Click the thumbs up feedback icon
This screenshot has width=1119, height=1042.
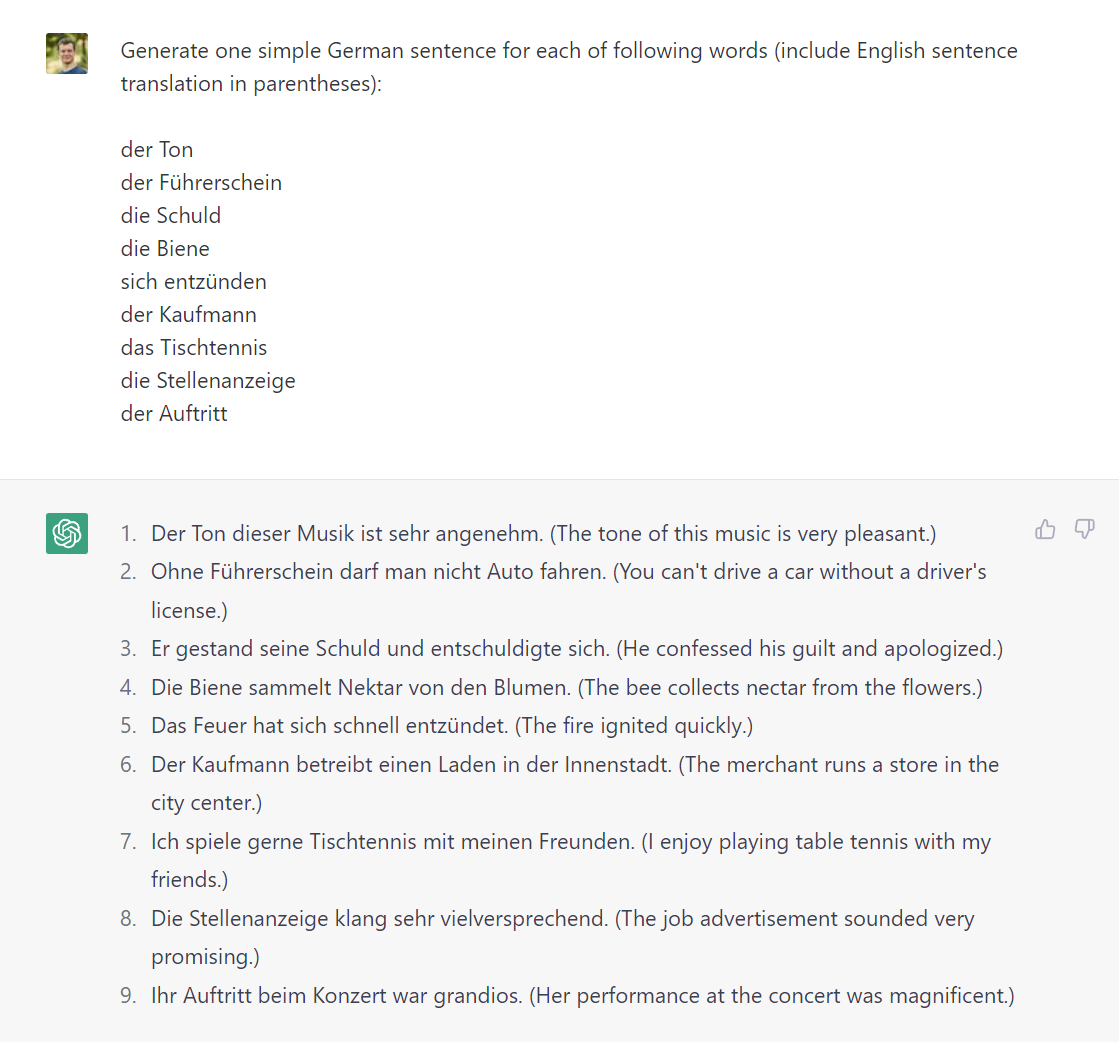[1045, 529]
